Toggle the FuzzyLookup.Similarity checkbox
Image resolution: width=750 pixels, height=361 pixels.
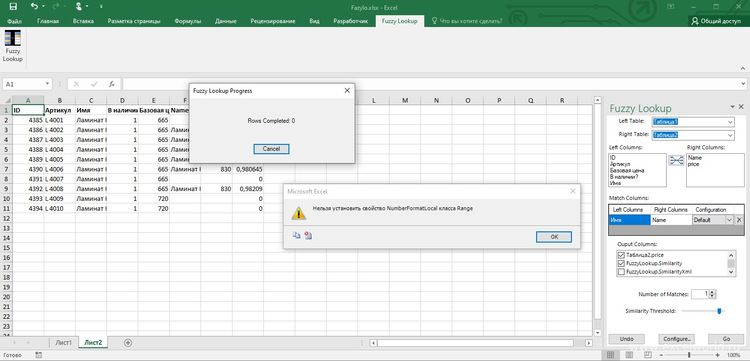(621, 263)
